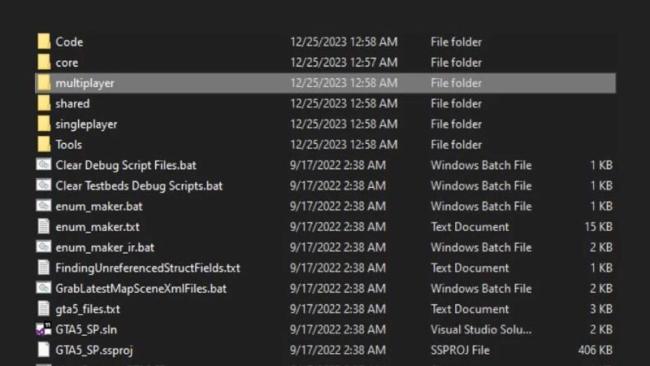Select FindingUnreferencedStructFields.txt

148,268
